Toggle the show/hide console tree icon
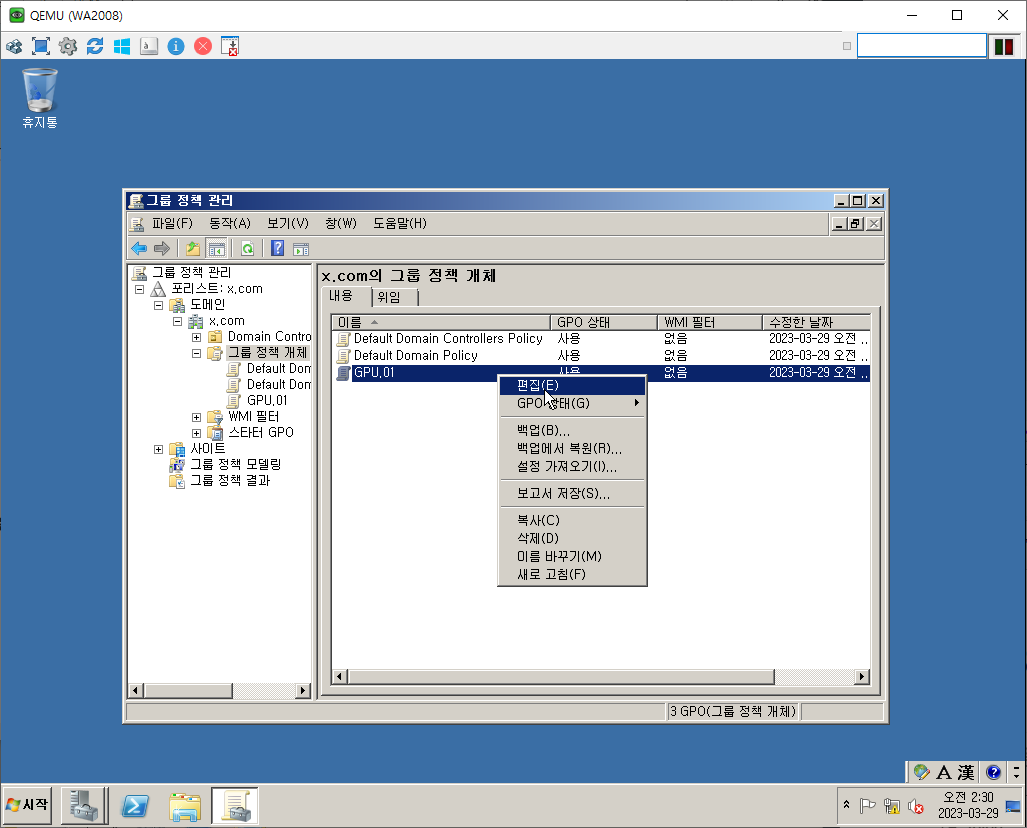The height and width of the screenshot is (828, 1027). tap(216, 248)
